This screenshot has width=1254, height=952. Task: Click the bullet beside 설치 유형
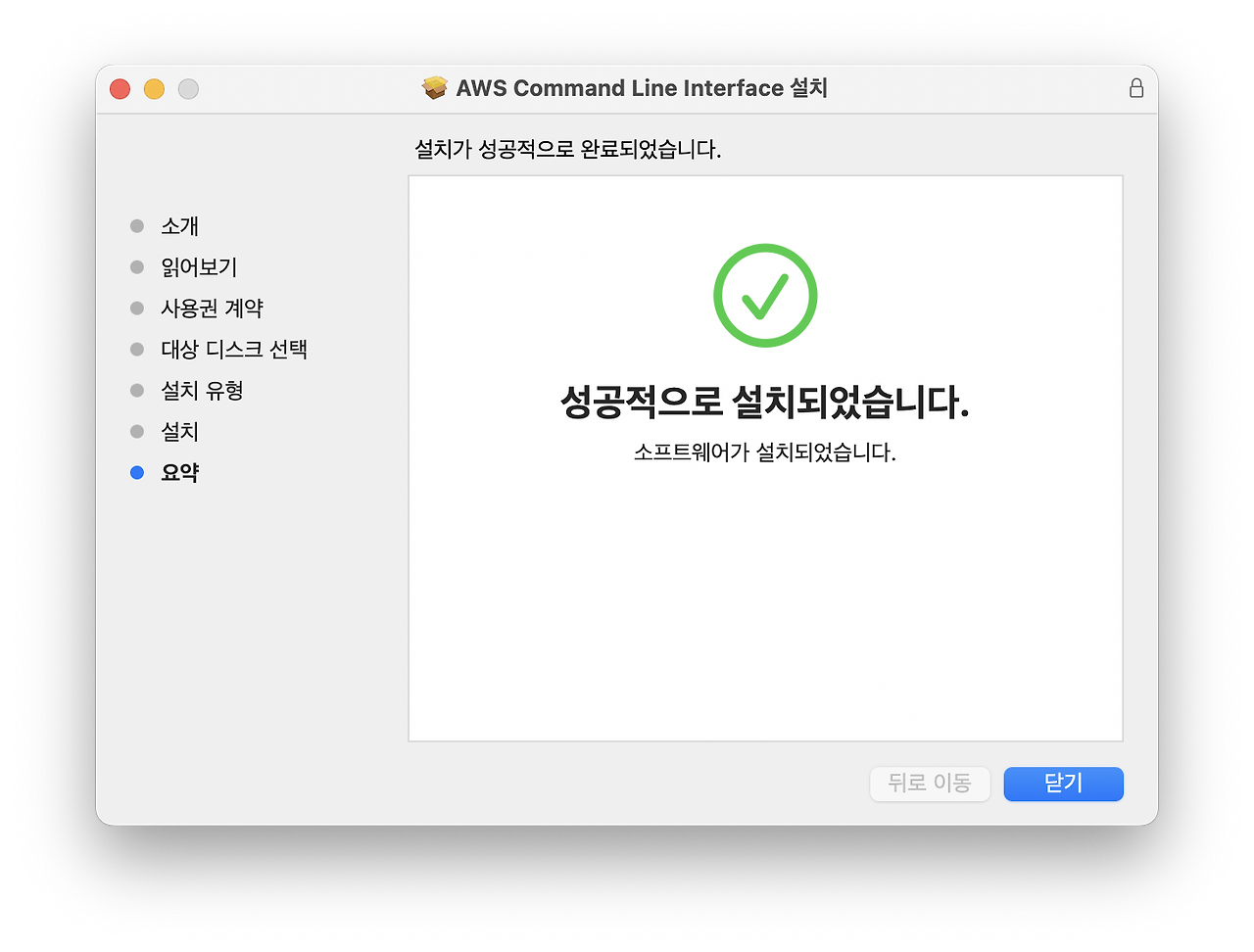pyautogui.click(x=136, y=390)
